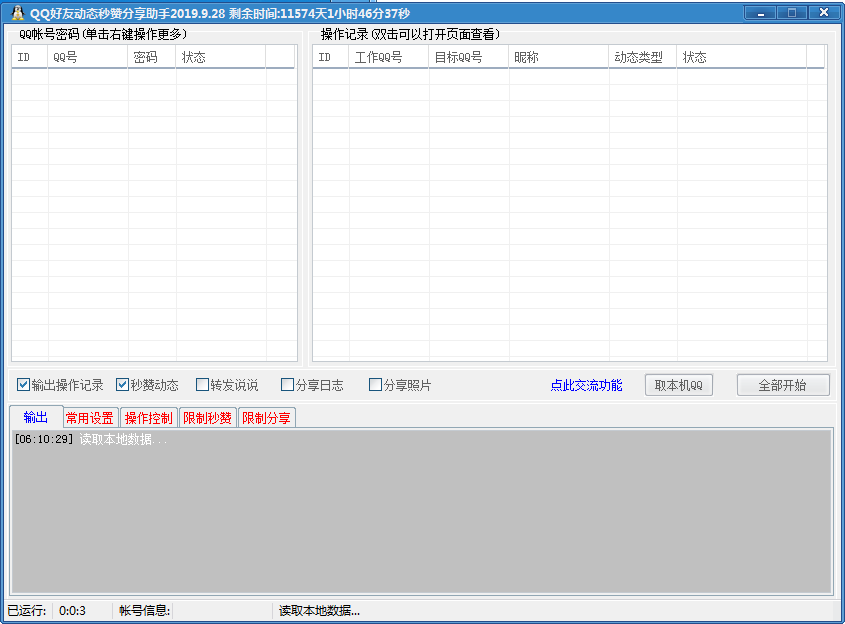This screenshot has width=845, height=624.
Task: Open the 操作控制 tab
Action: coord(149,418)
